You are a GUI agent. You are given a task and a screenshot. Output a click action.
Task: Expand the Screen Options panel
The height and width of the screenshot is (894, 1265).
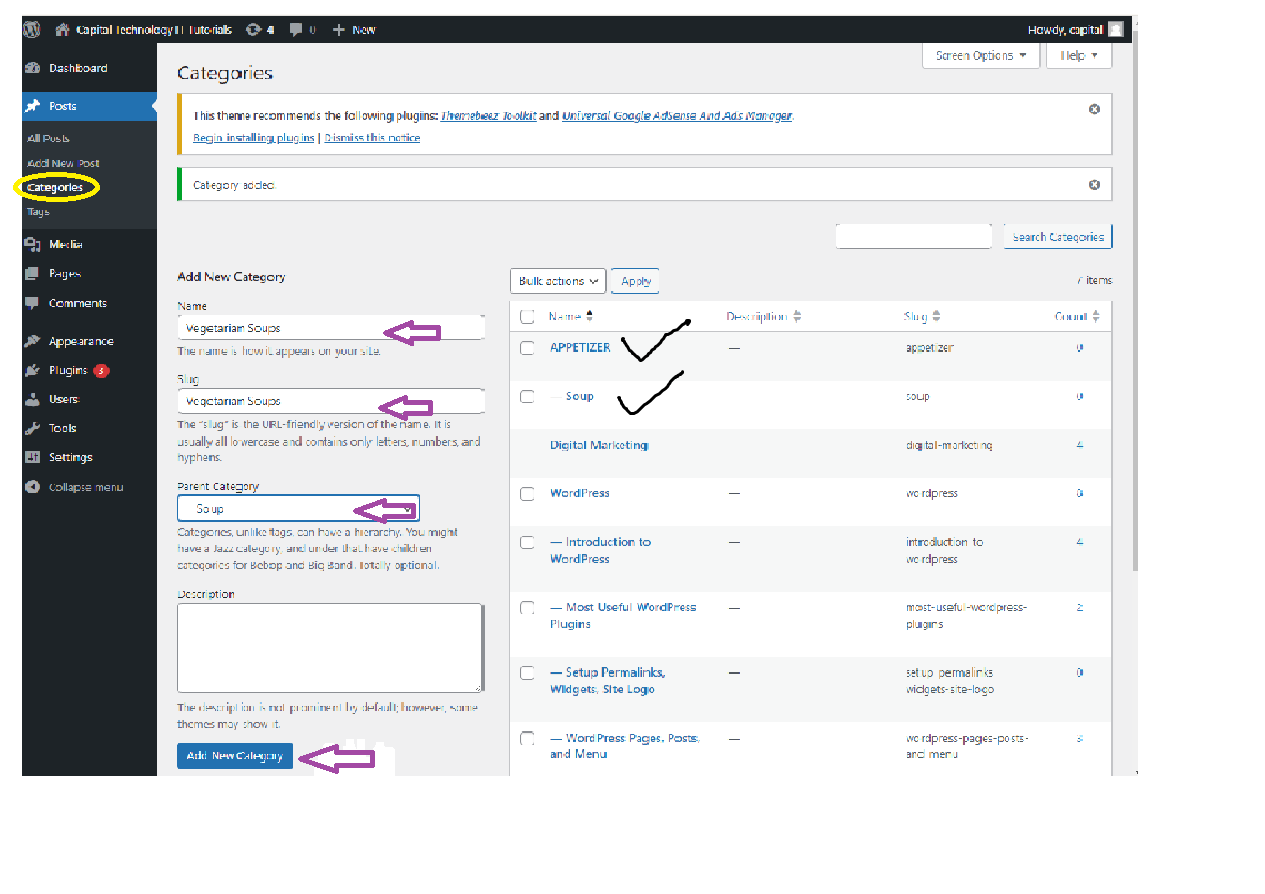[980, 56]
